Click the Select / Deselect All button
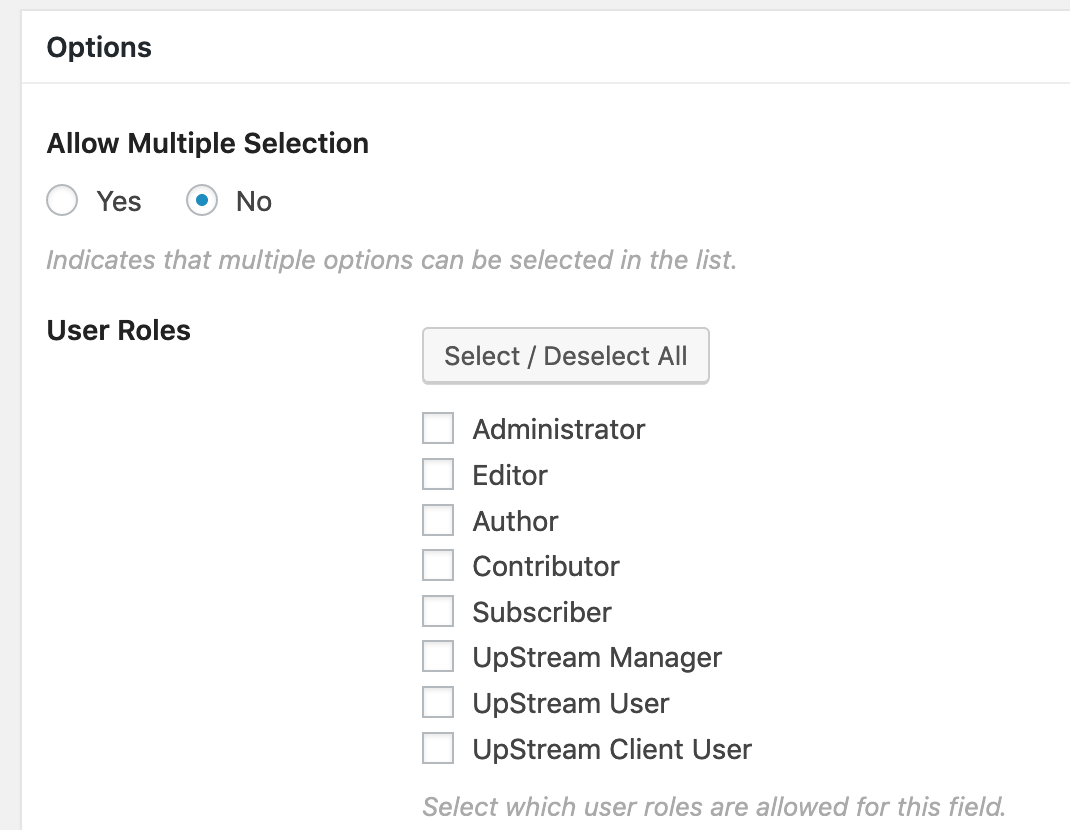The image size is (1070, 830). click(565, 356)
